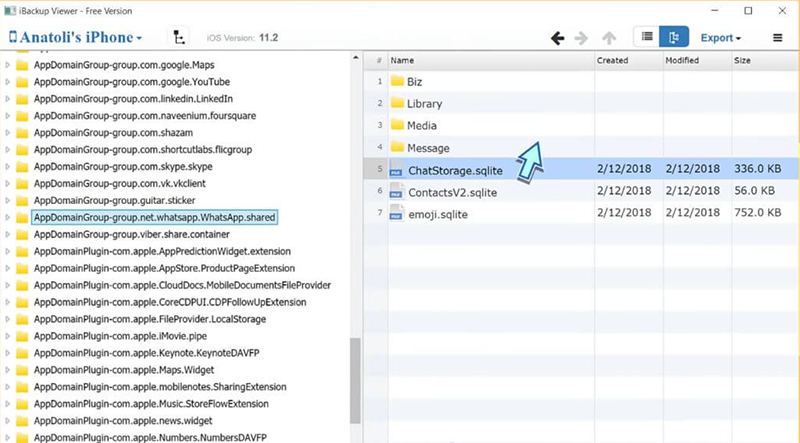800x443 pixels.
Task: Click the scroll-up arrow of tree pane
Action: (x=356, y=58)
